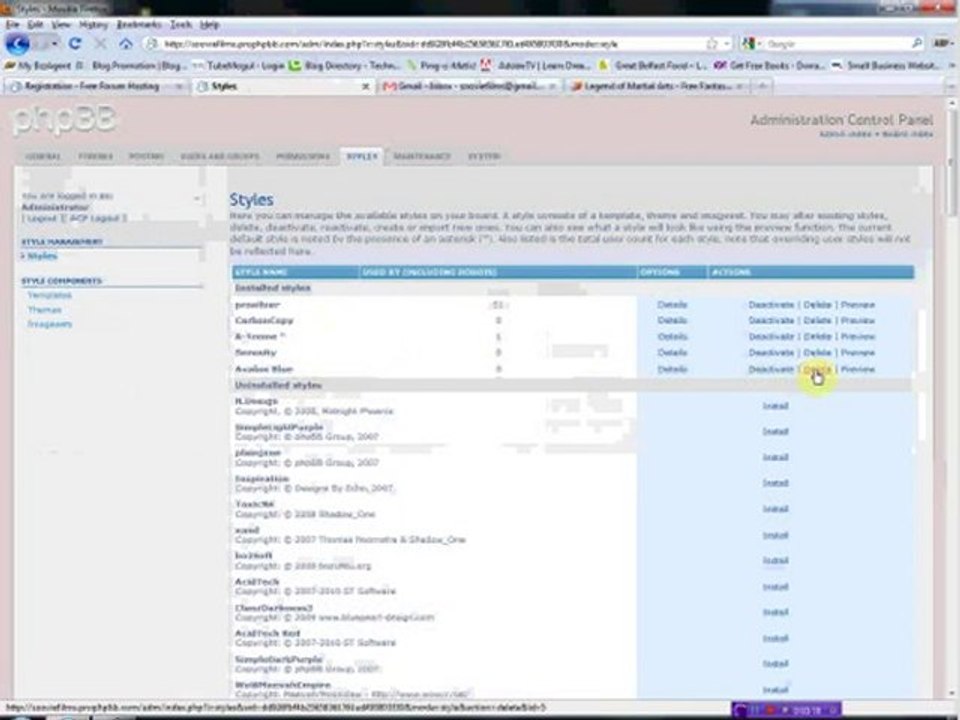Open the System ACP tab
Image resolution: width=960 pixels, height=720 pixels.
(484, 157)
